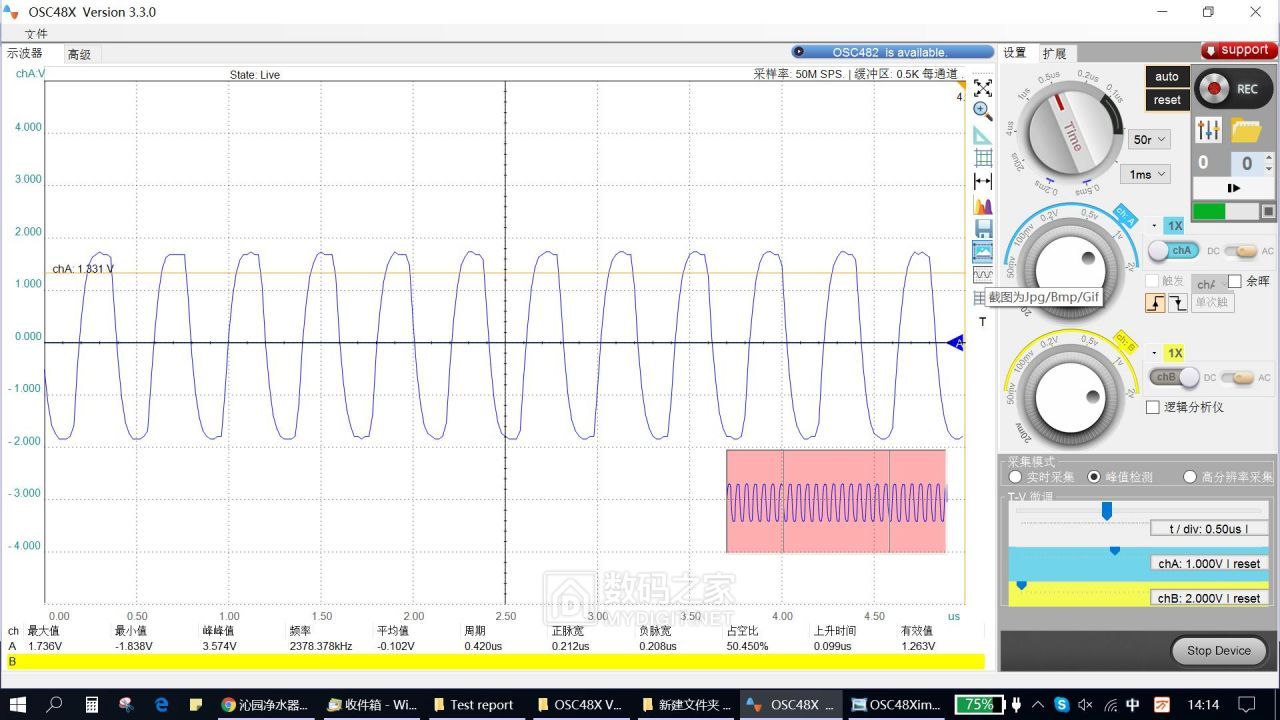The image size is (1280, 720).
Task: Click the Stop Device button
Action: click(x=1219, y=651)
